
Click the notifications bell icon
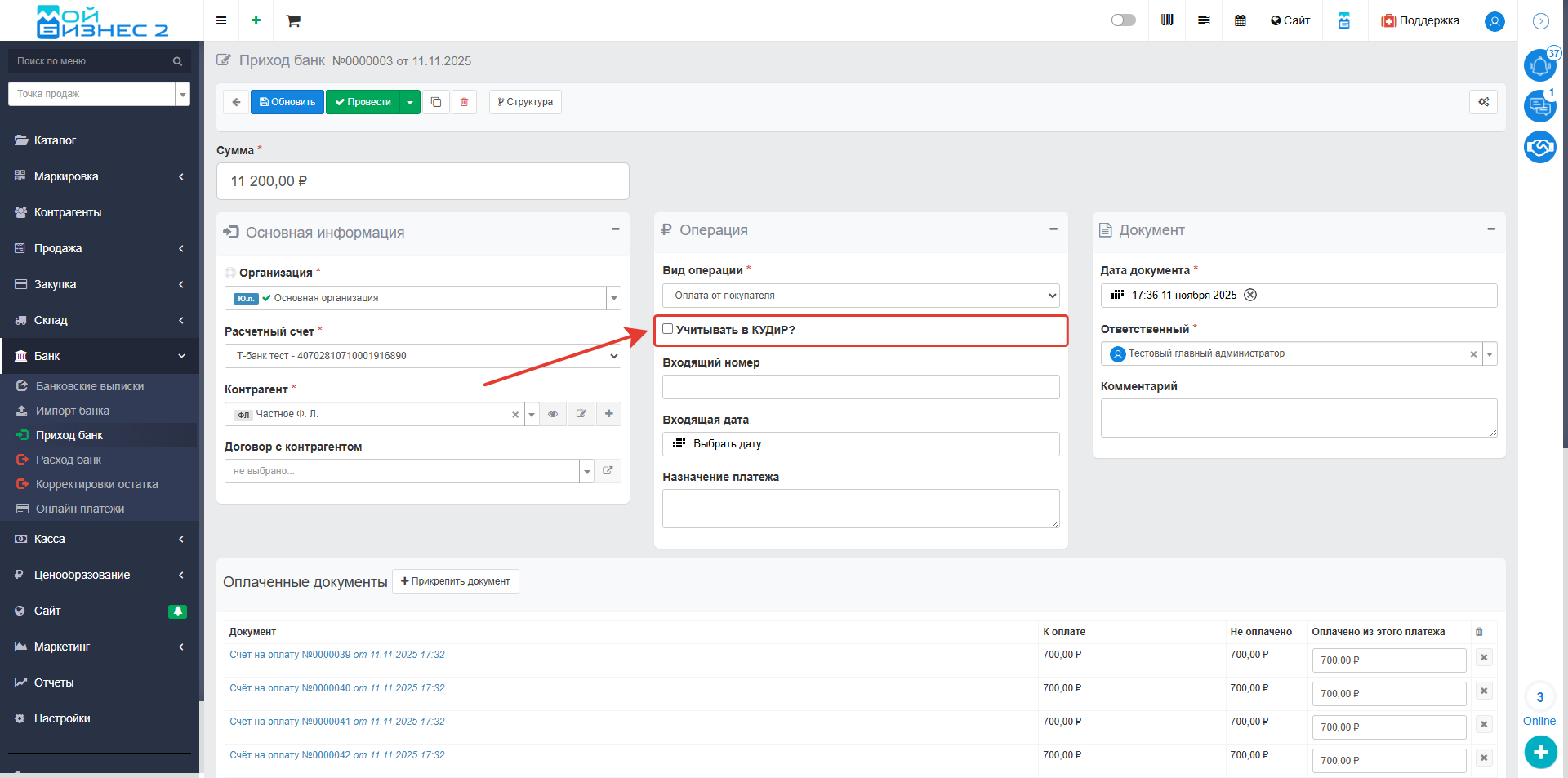(1539, 65)
